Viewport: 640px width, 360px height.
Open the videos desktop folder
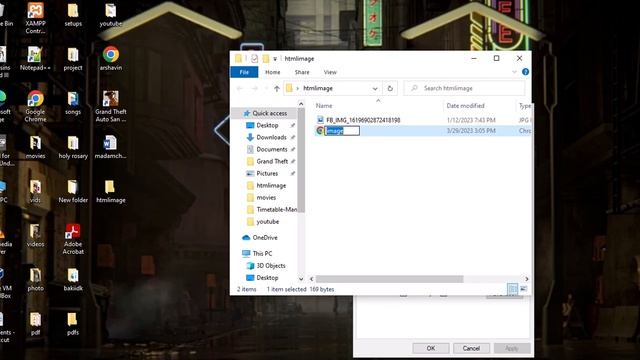pyautogui.click(x=36, y=235)
